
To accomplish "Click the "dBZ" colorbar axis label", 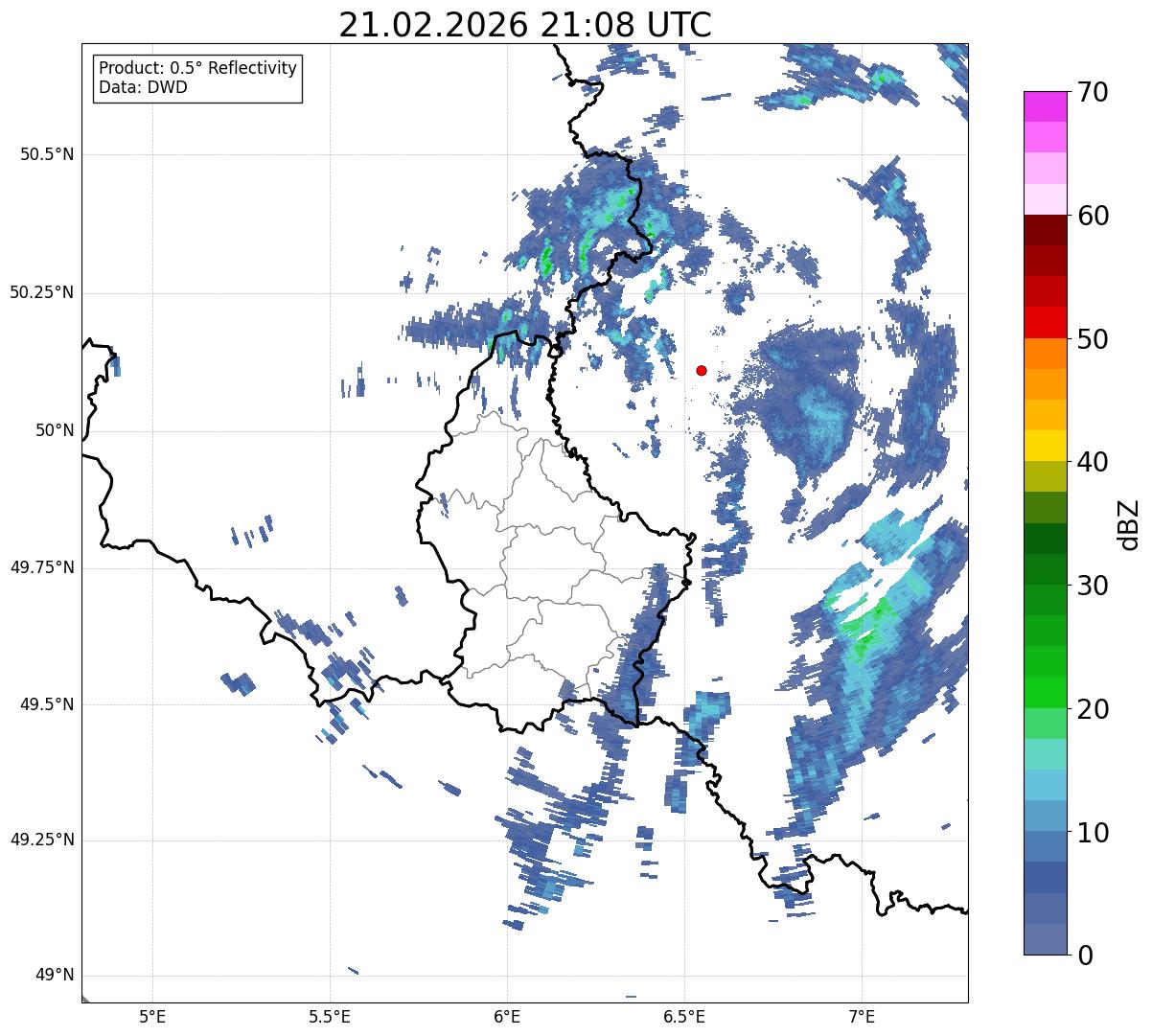I will point(1130,523).
